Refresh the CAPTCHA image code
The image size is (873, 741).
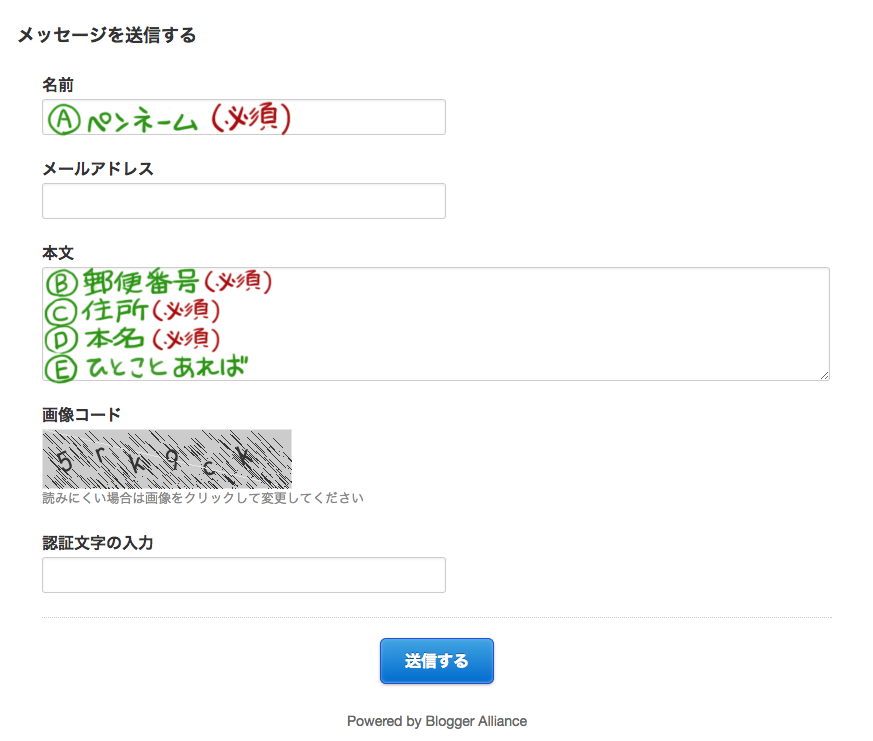(166, 459)
